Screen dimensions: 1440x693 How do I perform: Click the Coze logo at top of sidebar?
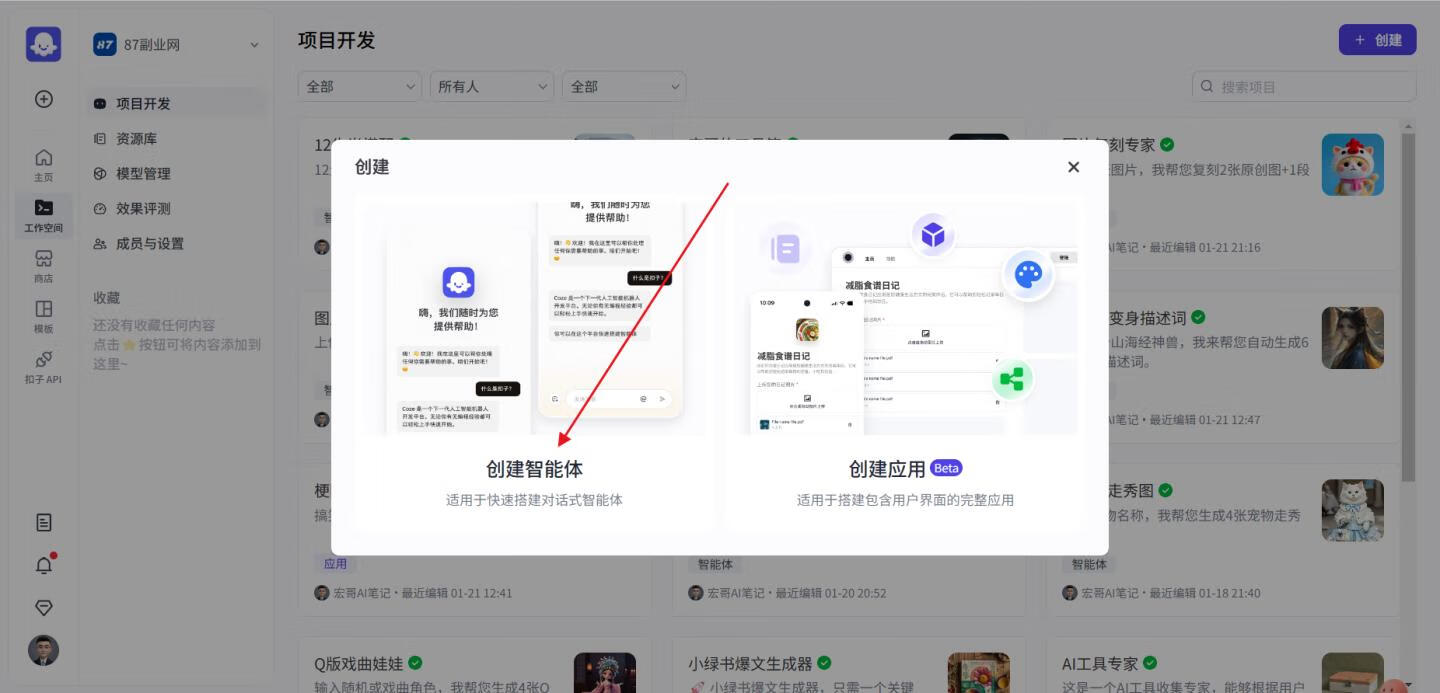(x=44, y=44)
